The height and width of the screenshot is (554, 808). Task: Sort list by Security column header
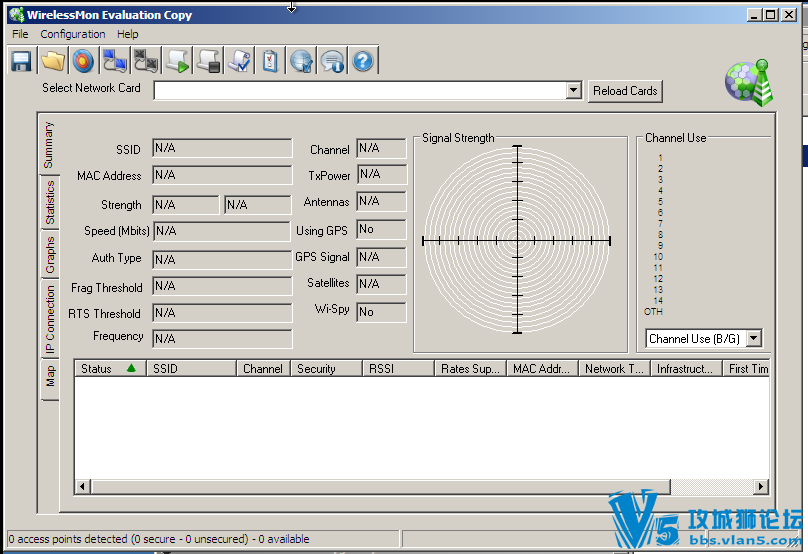coord(326,368)
